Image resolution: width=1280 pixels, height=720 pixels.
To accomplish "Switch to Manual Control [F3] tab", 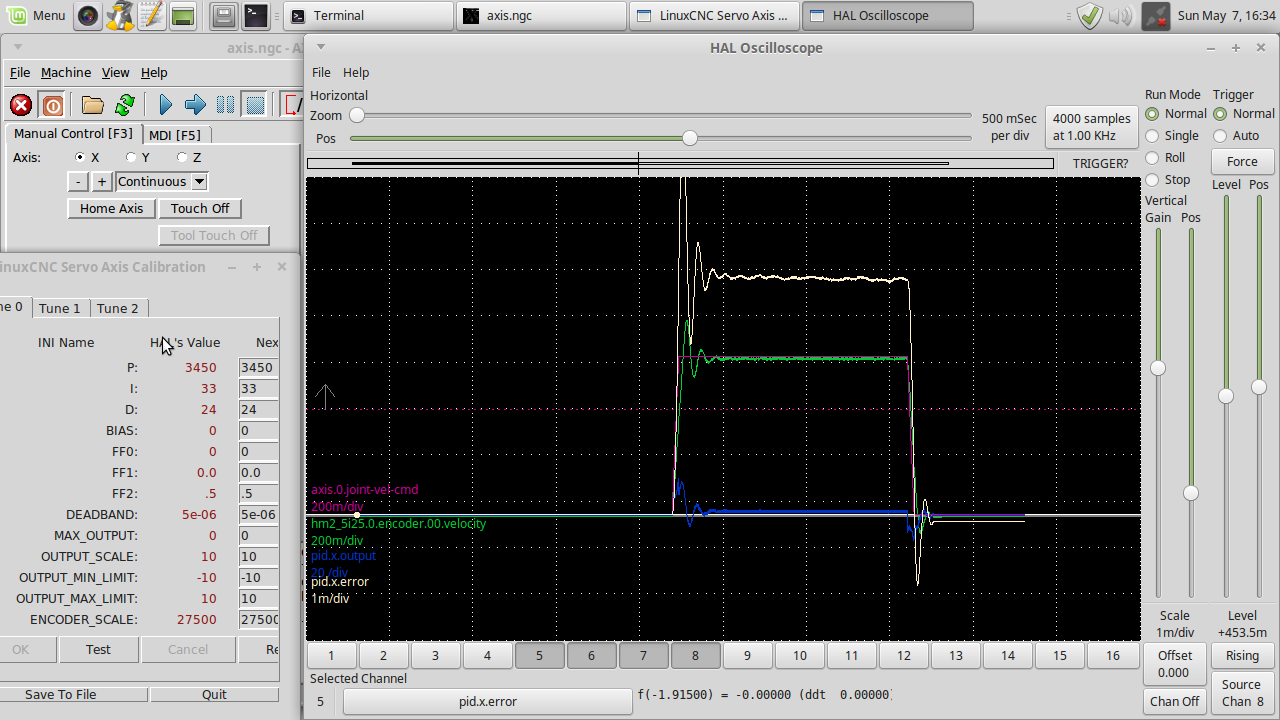I will (73, 133).
